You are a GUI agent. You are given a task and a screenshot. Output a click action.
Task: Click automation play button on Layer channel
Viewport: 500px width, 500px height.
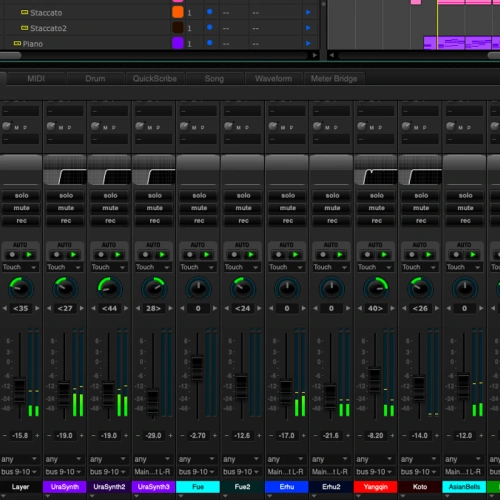(x=29, y=255)
